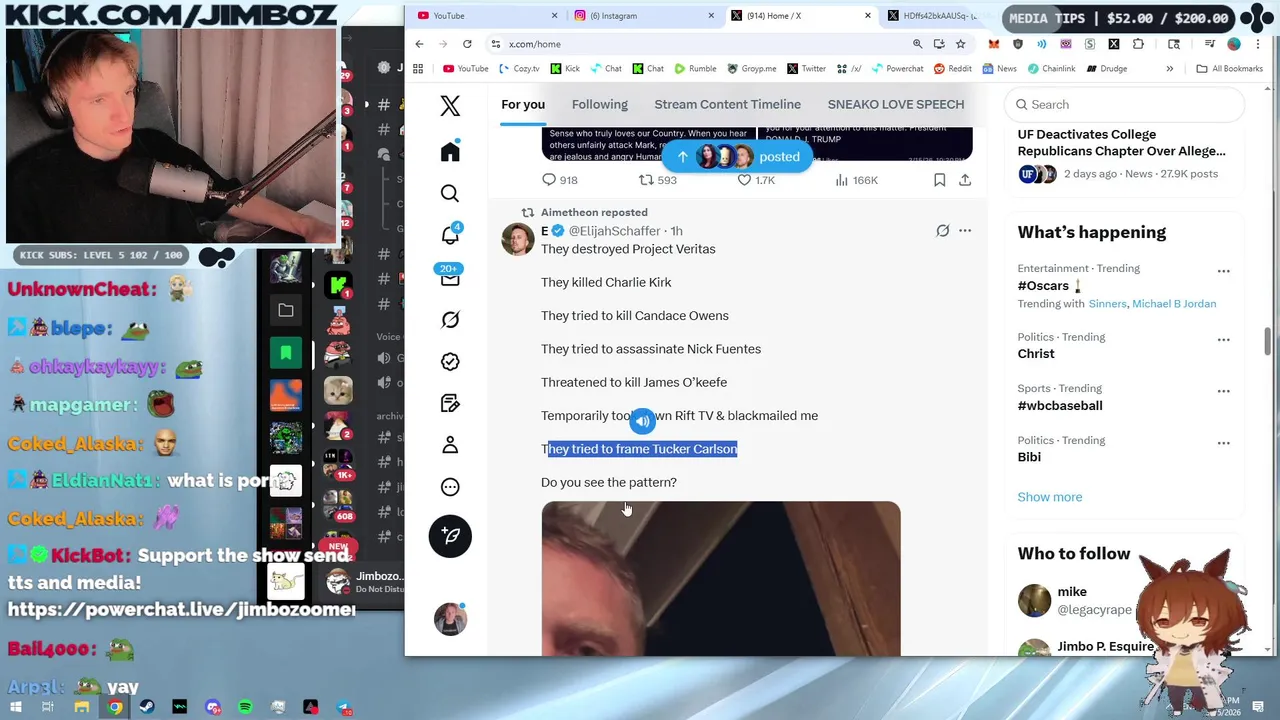Reply to the post with 918 comments

point(559,180)
